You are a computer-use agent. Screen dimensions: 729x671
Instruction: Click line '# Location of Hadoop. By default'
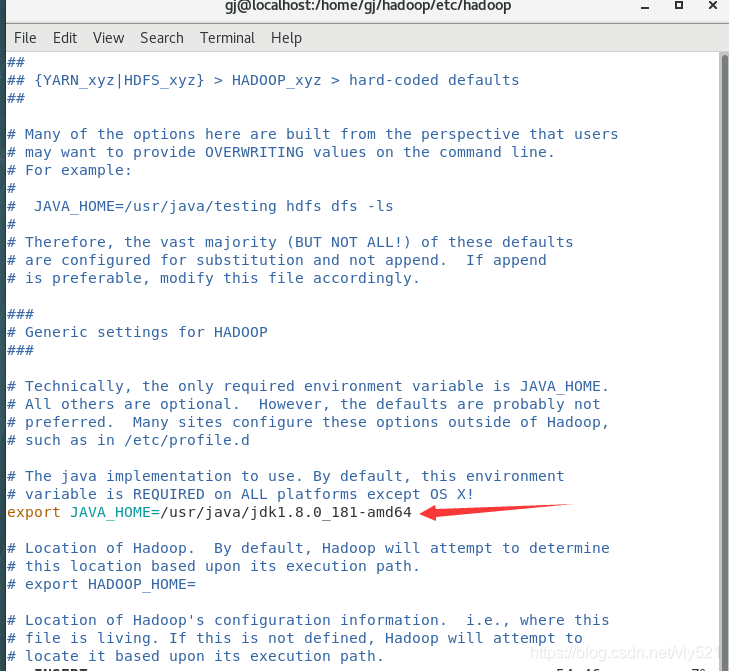tap(308, 548)
